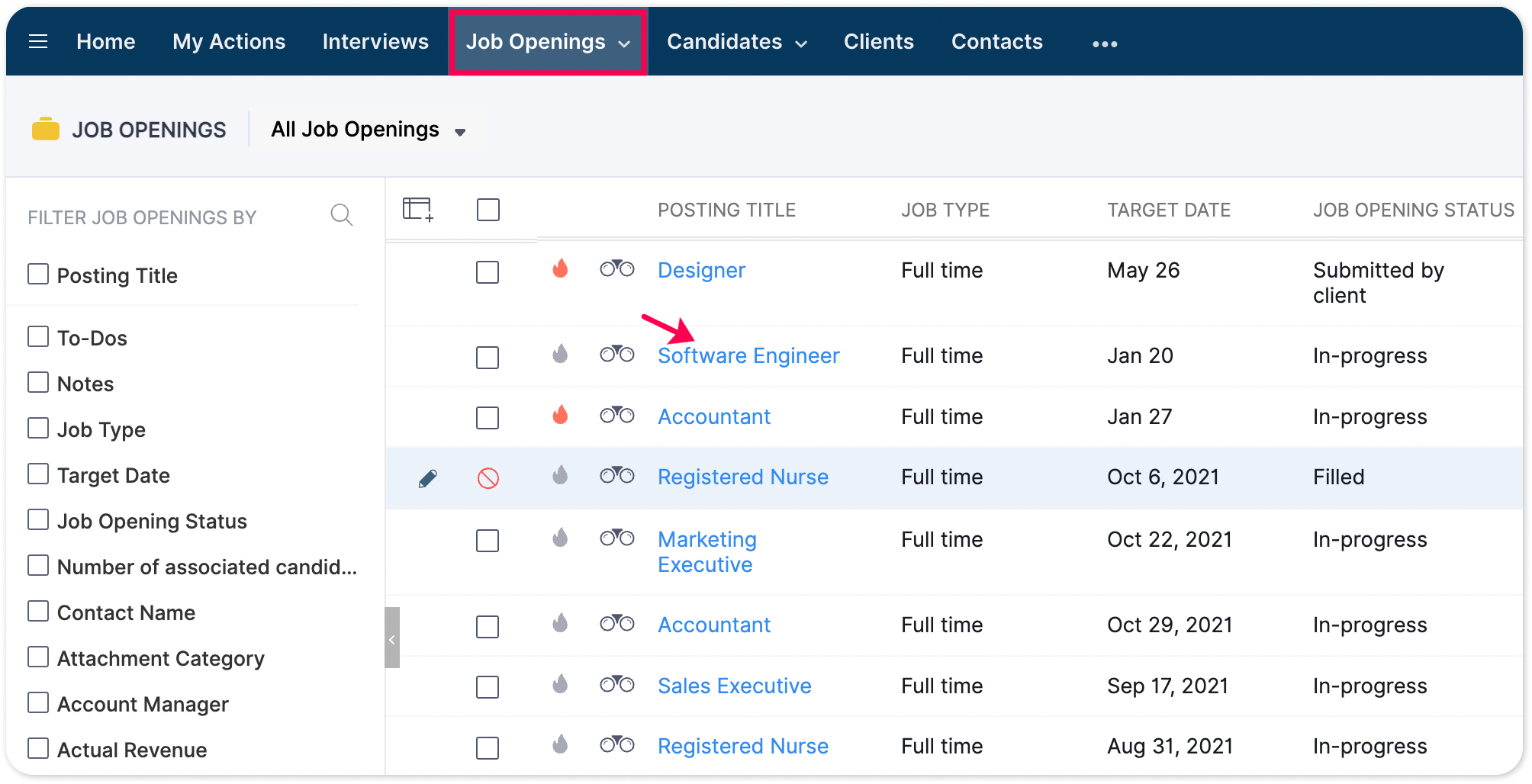Open the three-dots more modules menu
1532x784 pixels.
[1105, 43]
